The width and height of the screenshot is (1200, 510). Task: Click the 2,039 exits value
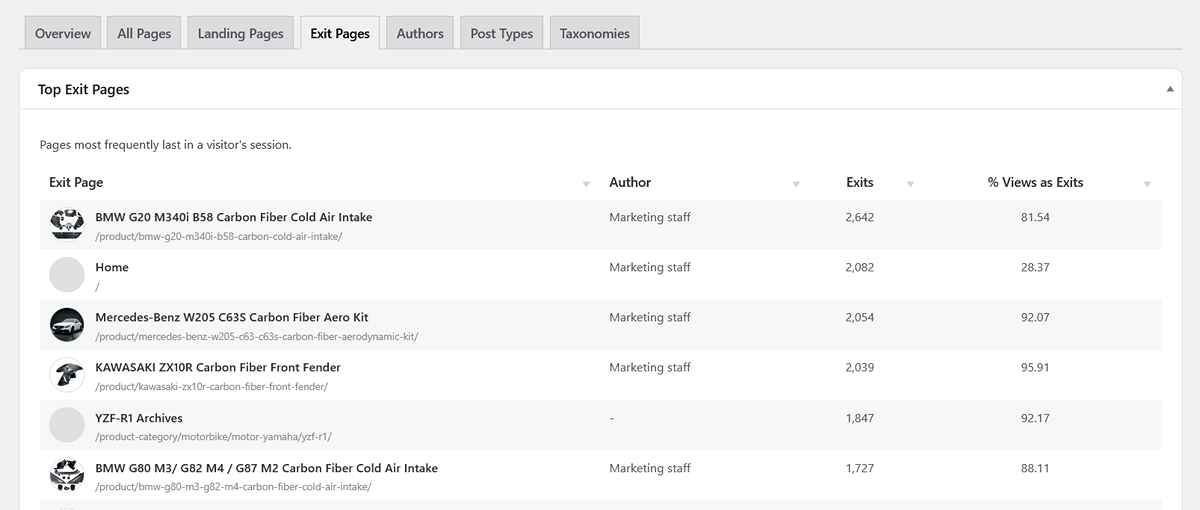point(860,367)
